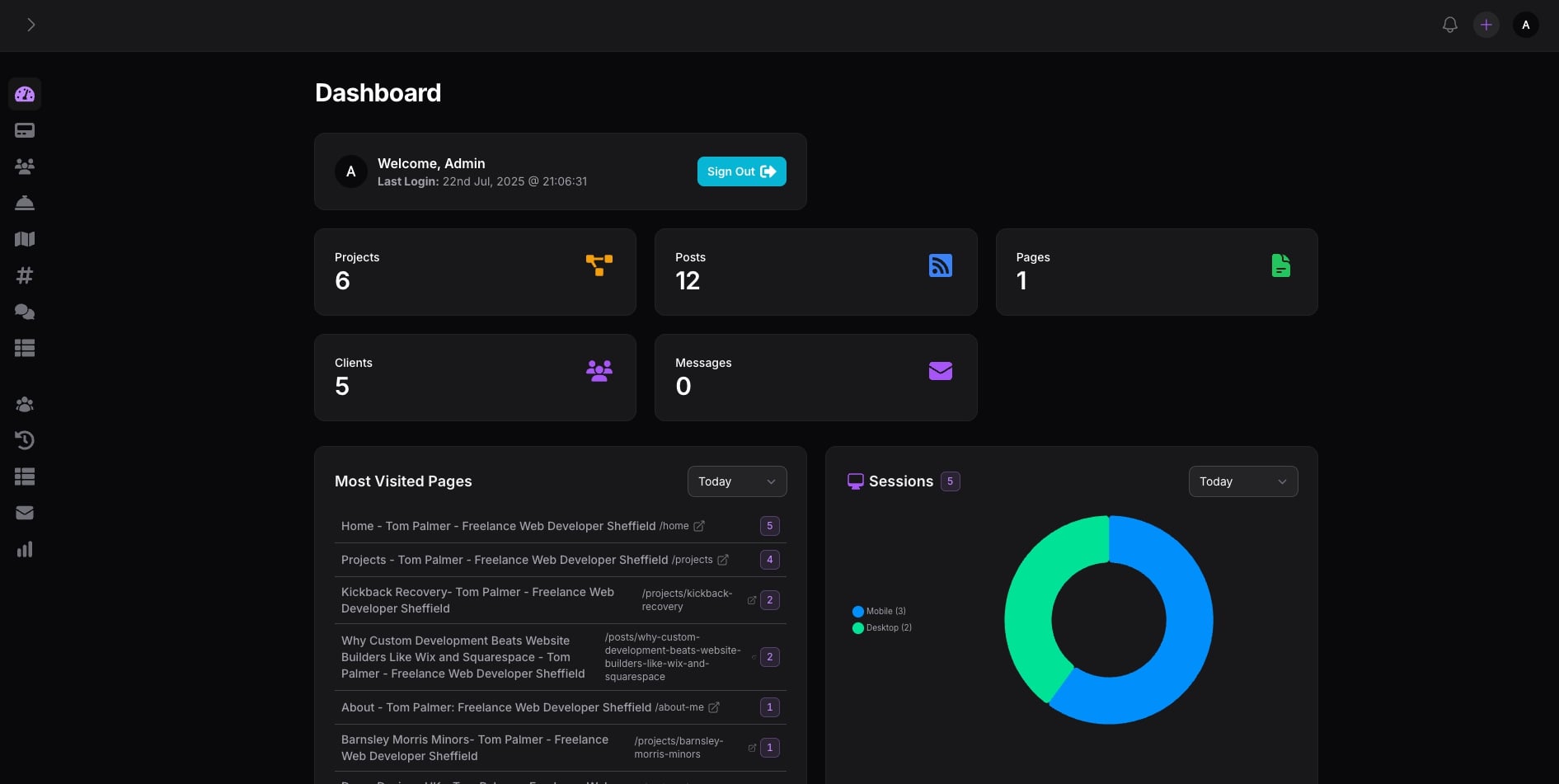
Task: Open the map icon in sidebar
Action: click(x=25, y=239)
